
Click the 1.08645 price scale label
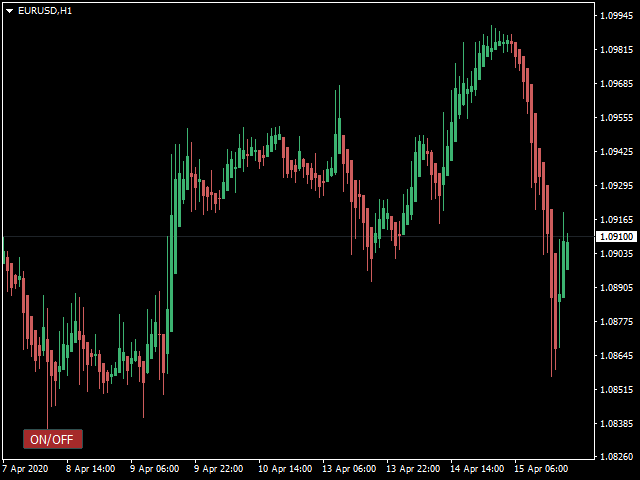[614, 356]
